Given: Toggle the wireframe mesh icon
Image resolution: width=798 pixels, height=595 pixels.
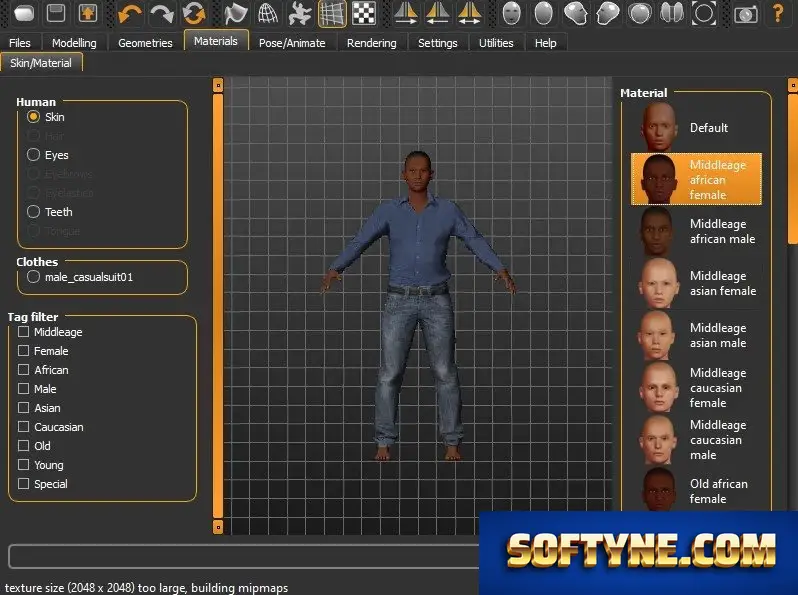Looking at the screenshot, I should tap(268, 13).
